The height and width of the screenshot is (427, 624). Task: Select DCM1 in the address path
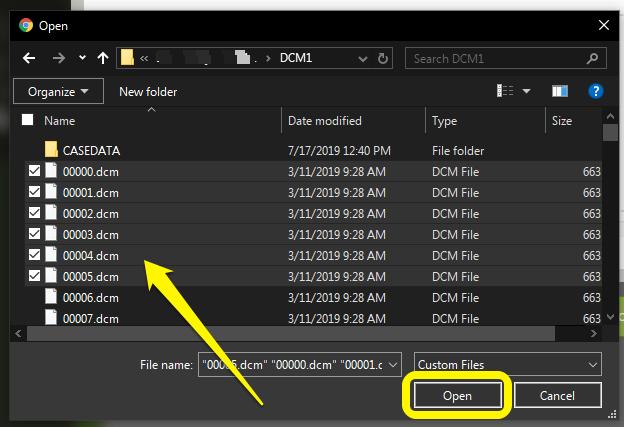click(x=296, y=58)
